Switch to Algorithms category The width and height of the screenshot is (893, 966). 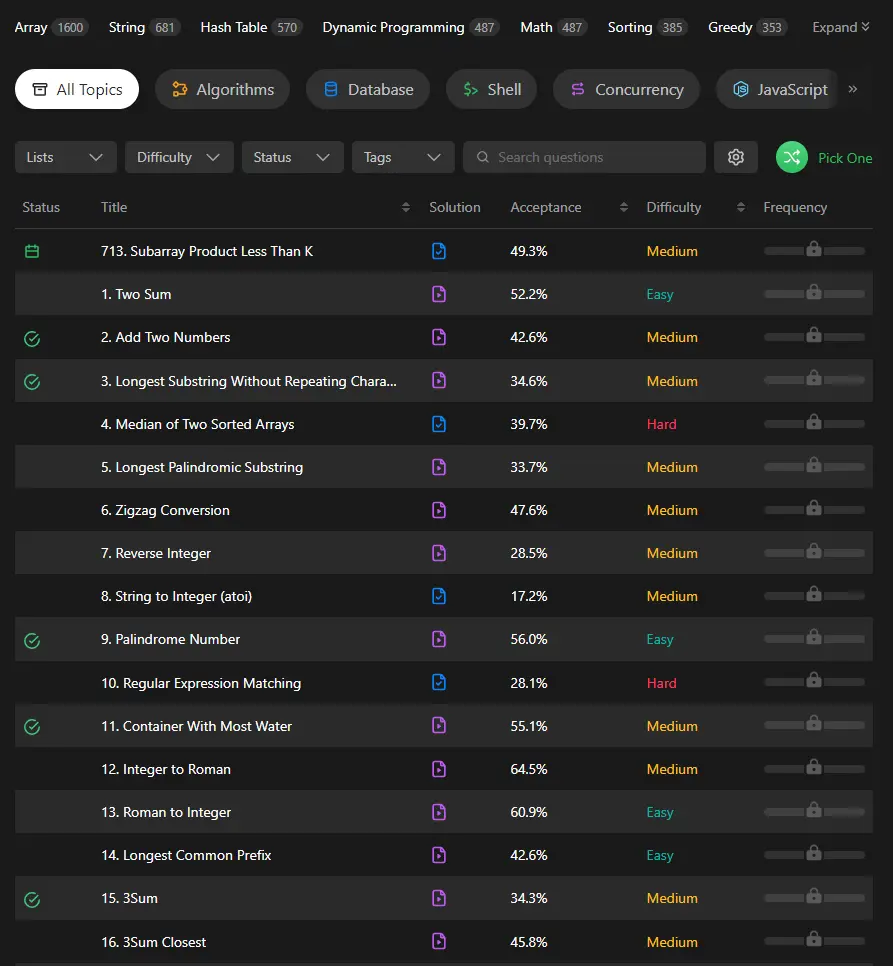pyautogui.click(x=222, y=89)
